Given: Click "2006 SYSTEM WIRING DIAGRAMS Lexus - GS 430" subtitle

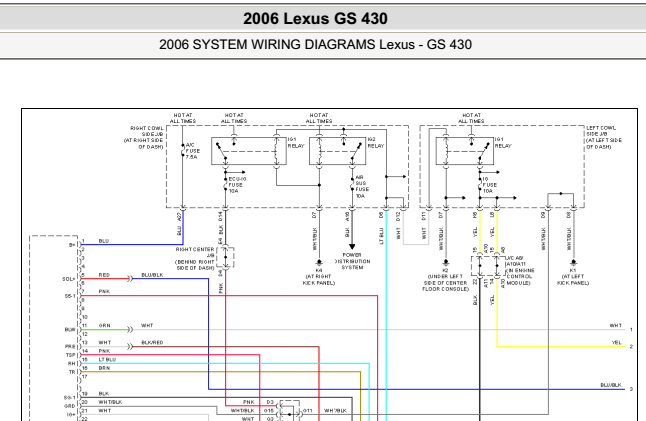Looking at the screenshot, I should (315, 44).
